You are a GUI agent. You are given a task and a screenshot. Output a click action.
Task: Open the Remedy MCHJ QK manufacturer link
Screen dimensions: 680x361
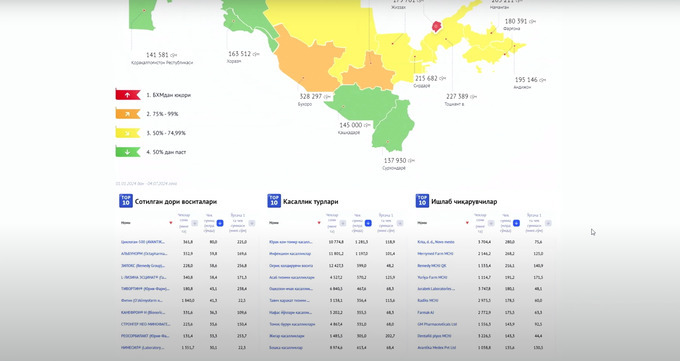432,266
